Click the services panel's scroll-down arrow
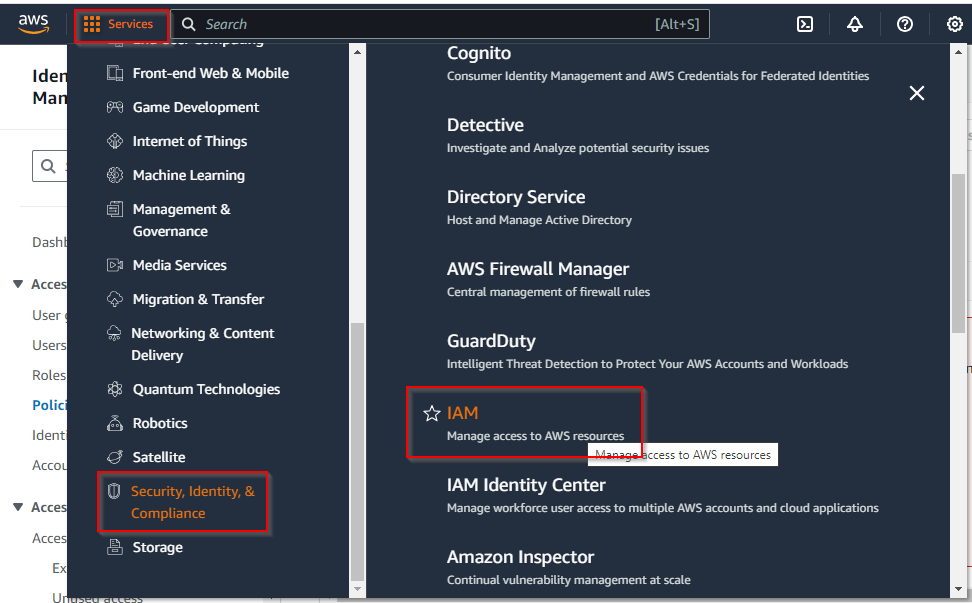This screenshot has height=603, width=972. [958, 589]
